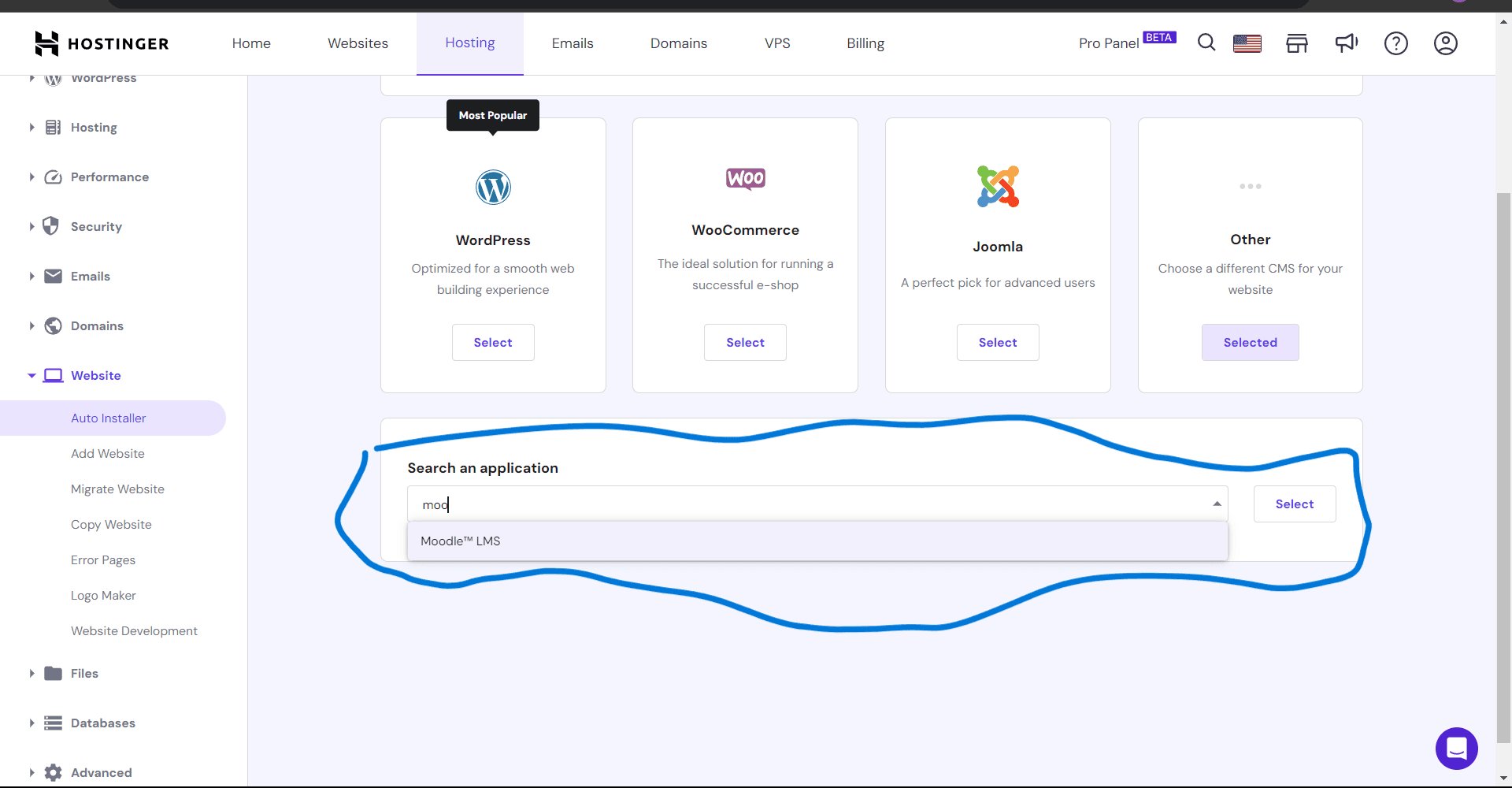Click the Hostinger logo
1512x788 pixels.
101,43
